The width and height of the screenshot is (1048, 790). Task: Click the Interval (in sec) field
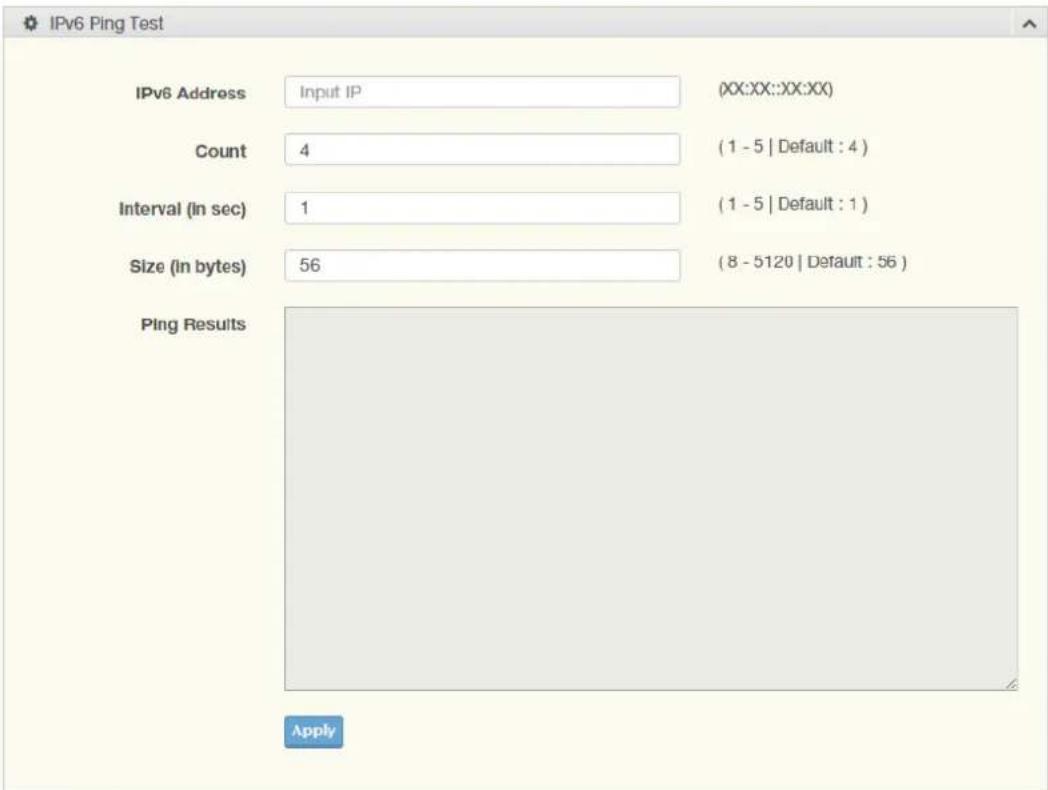coord(482,208)
